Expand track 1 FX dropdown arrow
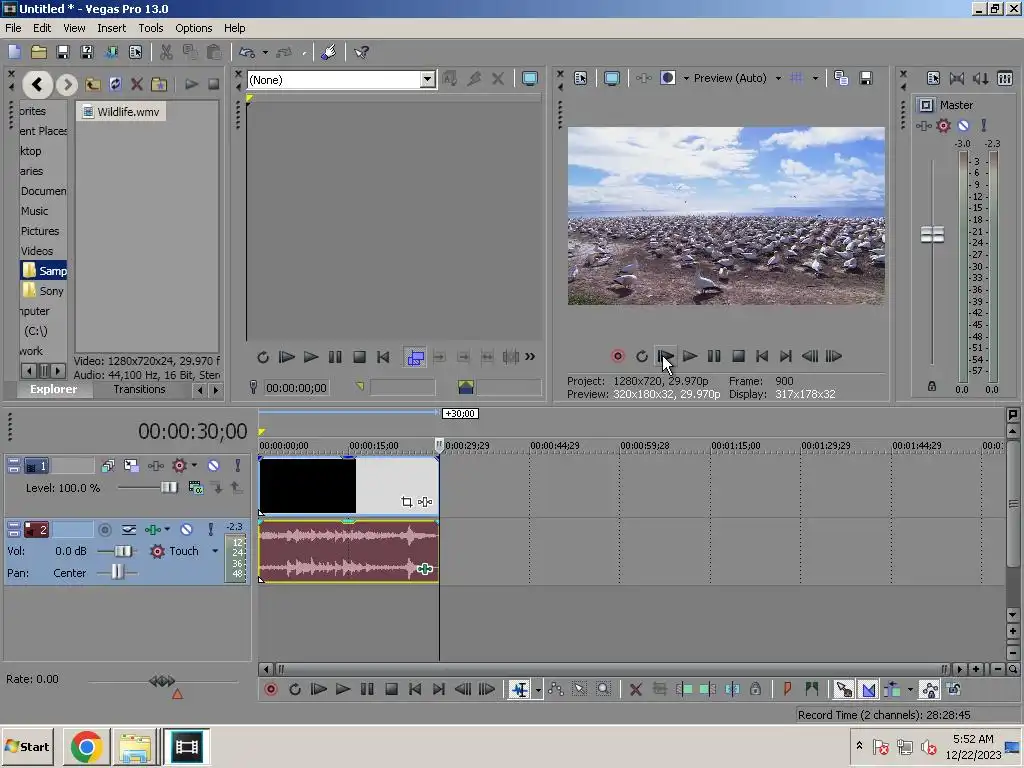1024x768 pixels. click(194, 466)
